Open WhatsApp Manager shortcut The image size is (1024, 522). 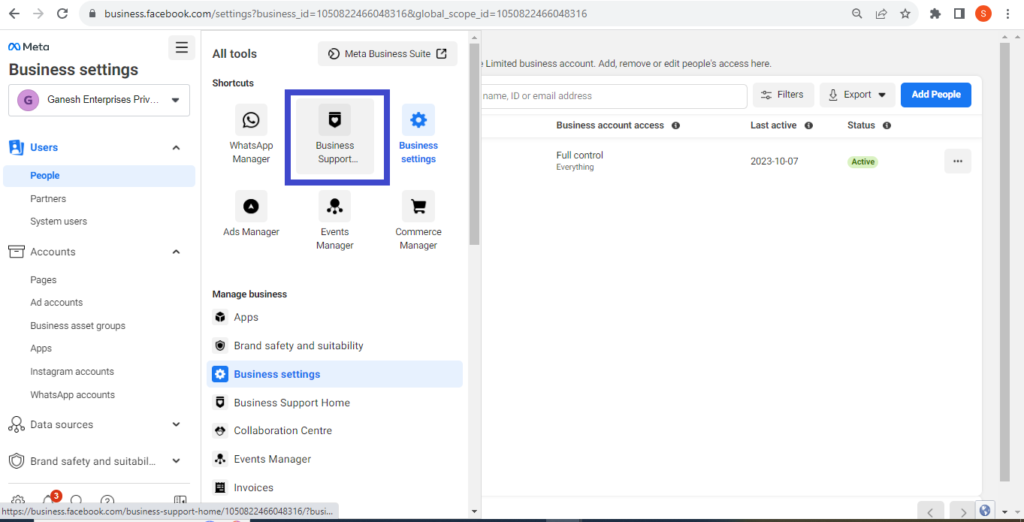pos(251,134)
